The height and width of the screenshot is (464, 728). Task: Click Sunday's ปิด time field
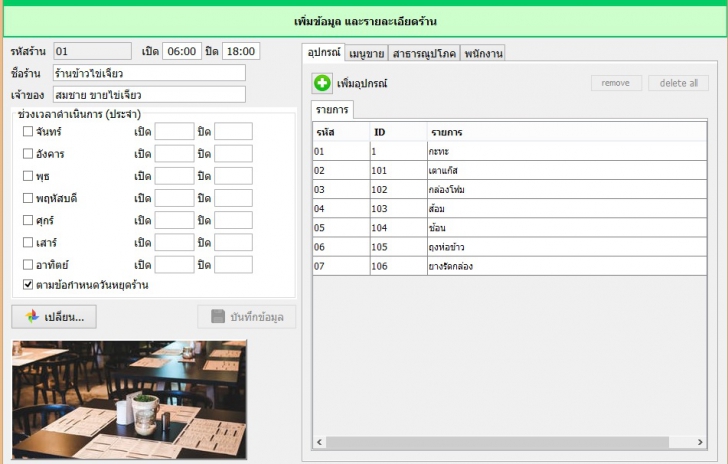point(234,265)
